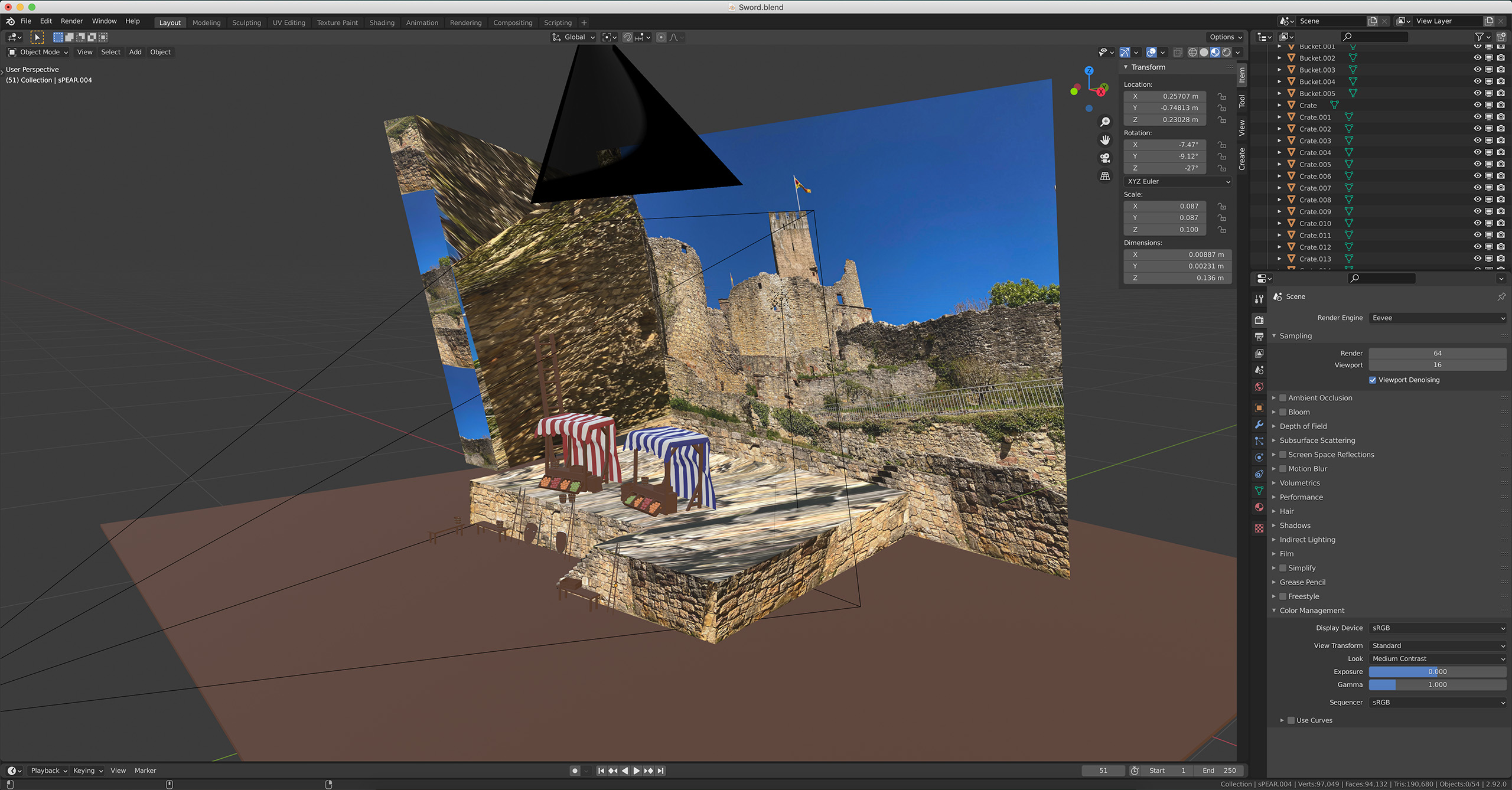Open the View Layer properties tab
This screenshot has width=1512, height=790.
click(1259, 353)
